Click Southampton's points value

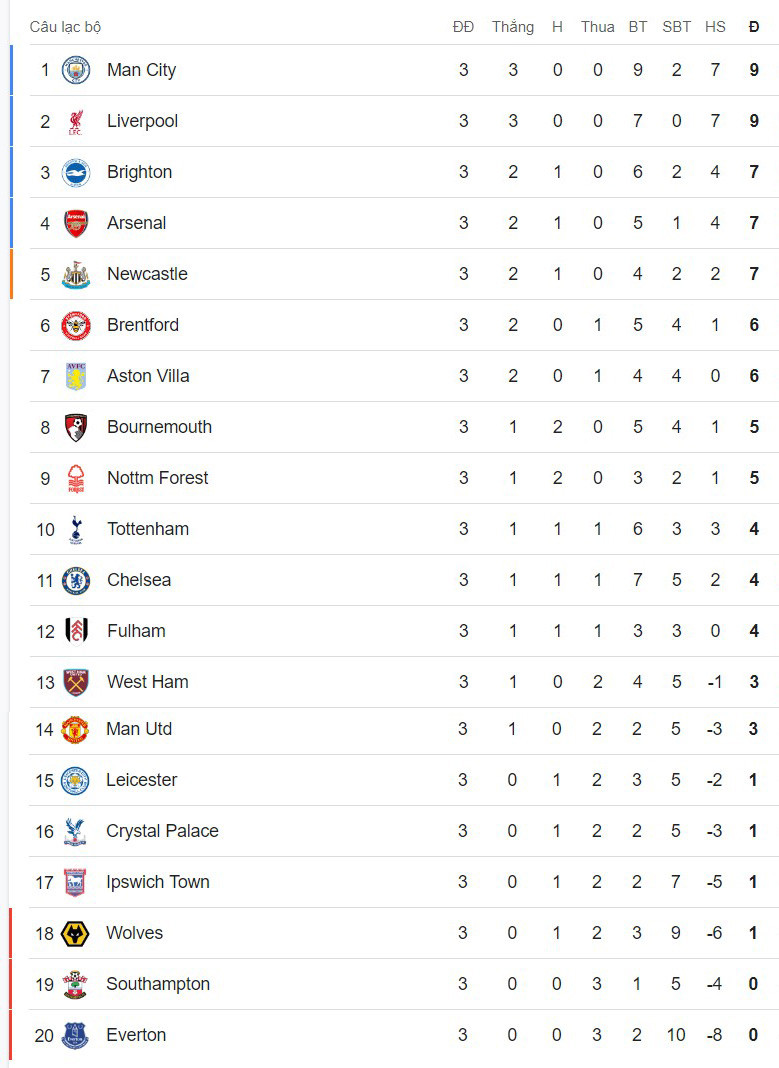click(x=754, y=984)
